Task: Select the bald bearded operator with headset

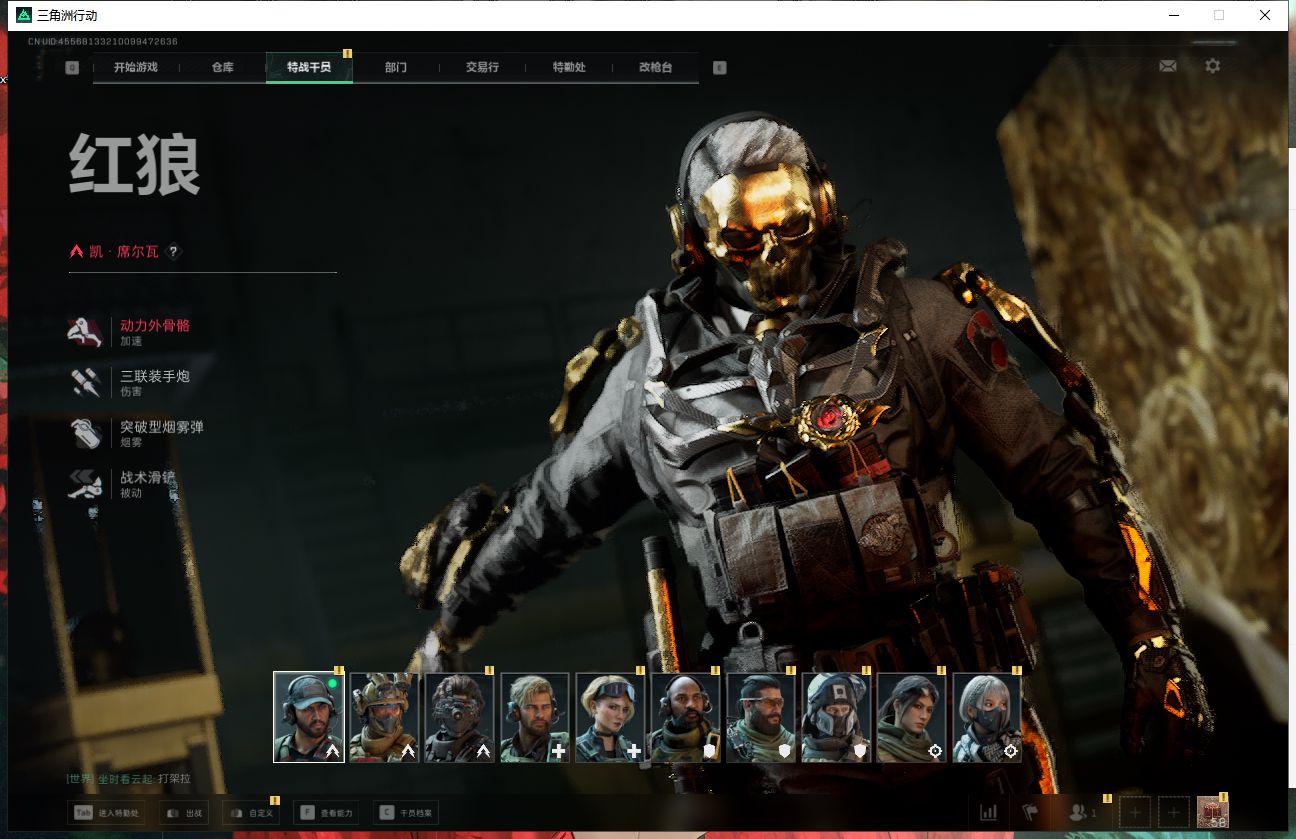Action: (686, 717)
